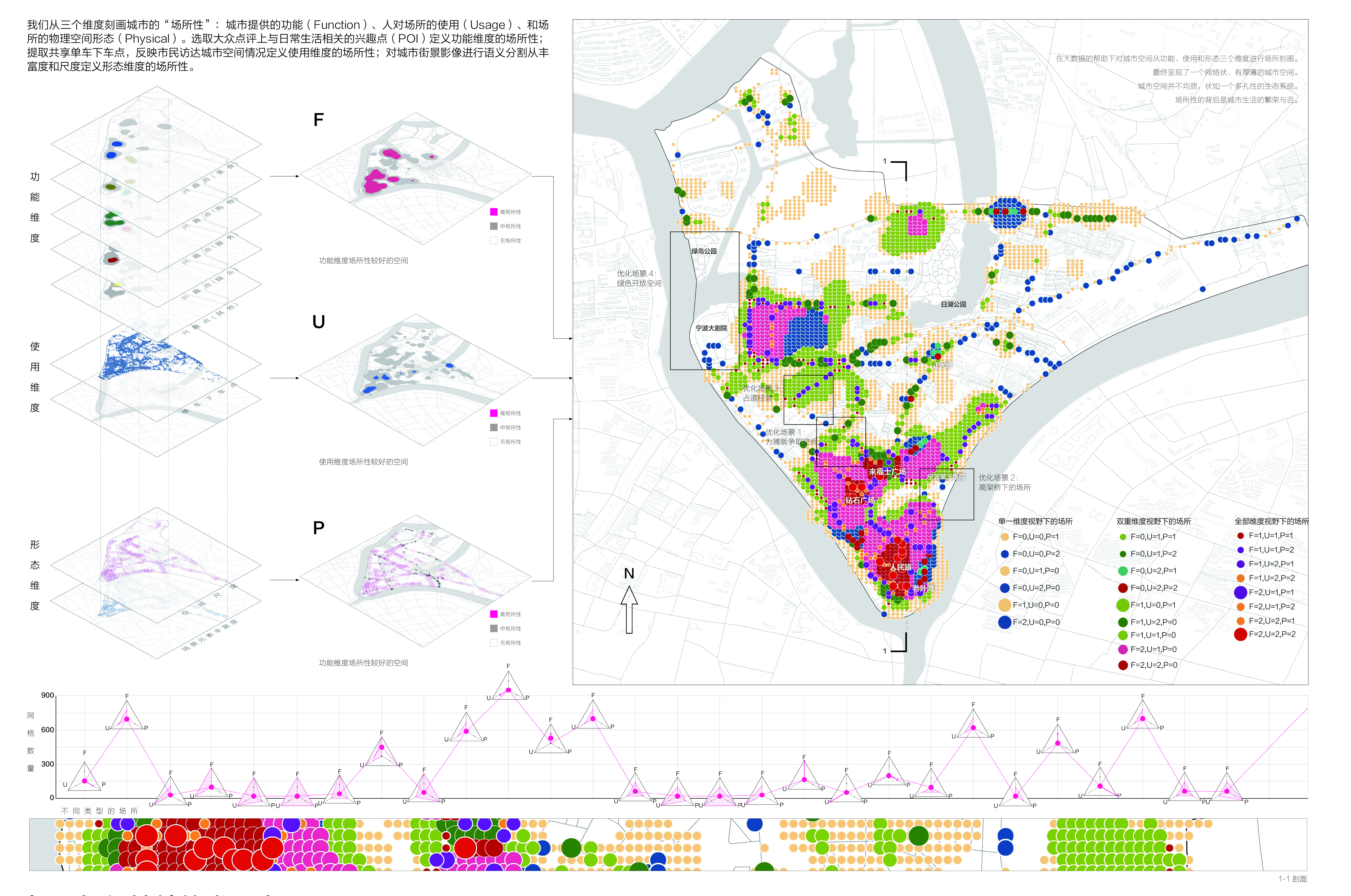Click the F=0,U=1,P=1 legend dot
The height and width of the screenshot is (896, 1351).
pyautogui.click(x=1123, y=537)
